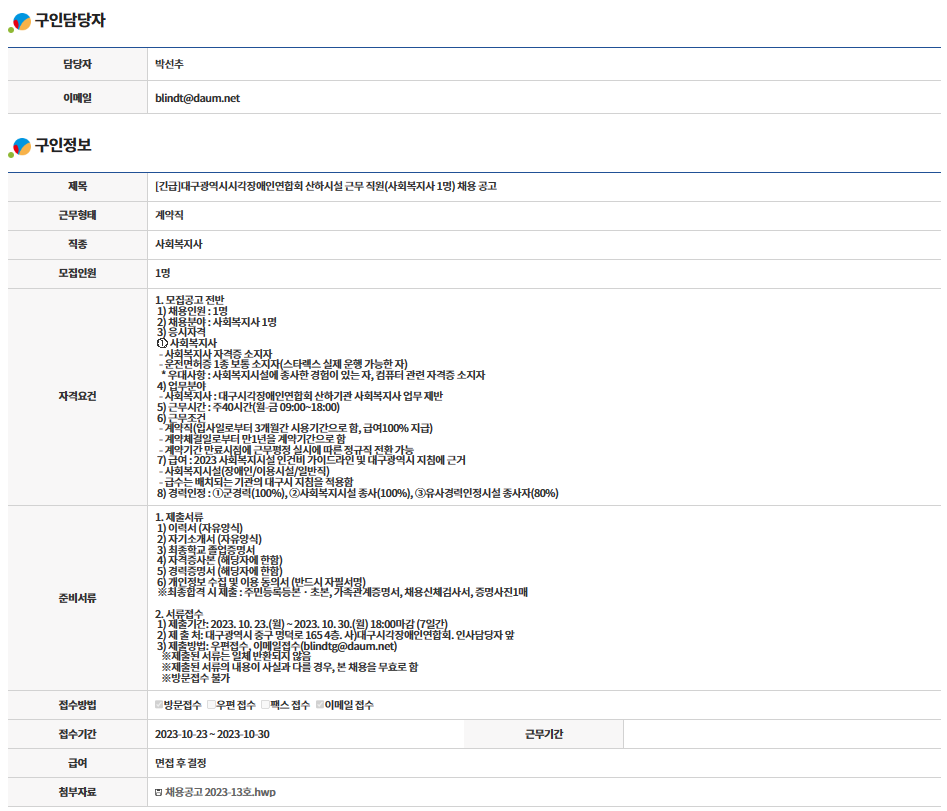This screenshot has height=811, width=947.
Task: Click the 자격요건 row label
Action: pyautogui.click(x=77, y=396)
